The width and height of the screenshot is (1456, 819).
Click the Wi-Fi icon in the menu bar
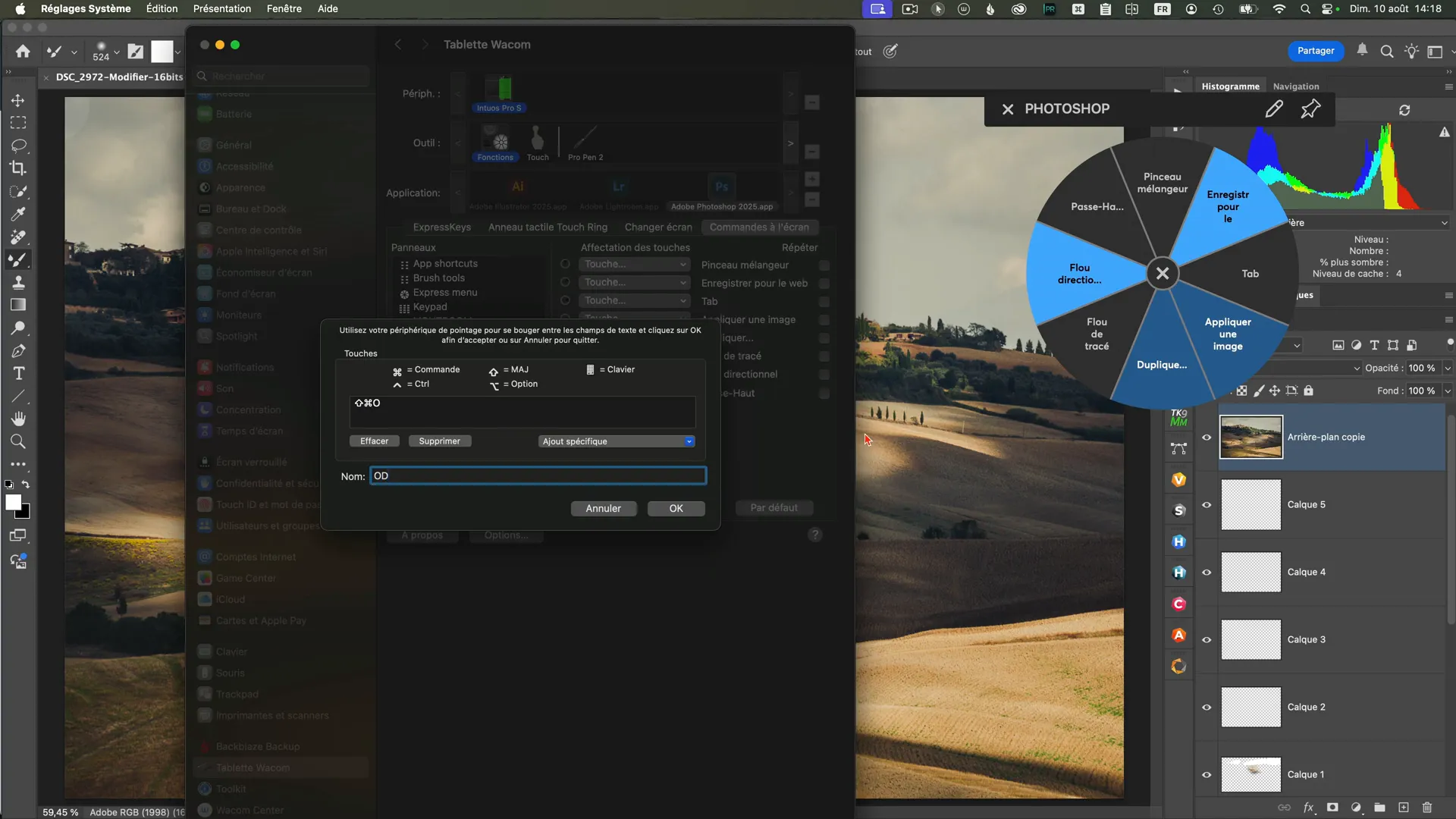tap(1279, 9)
